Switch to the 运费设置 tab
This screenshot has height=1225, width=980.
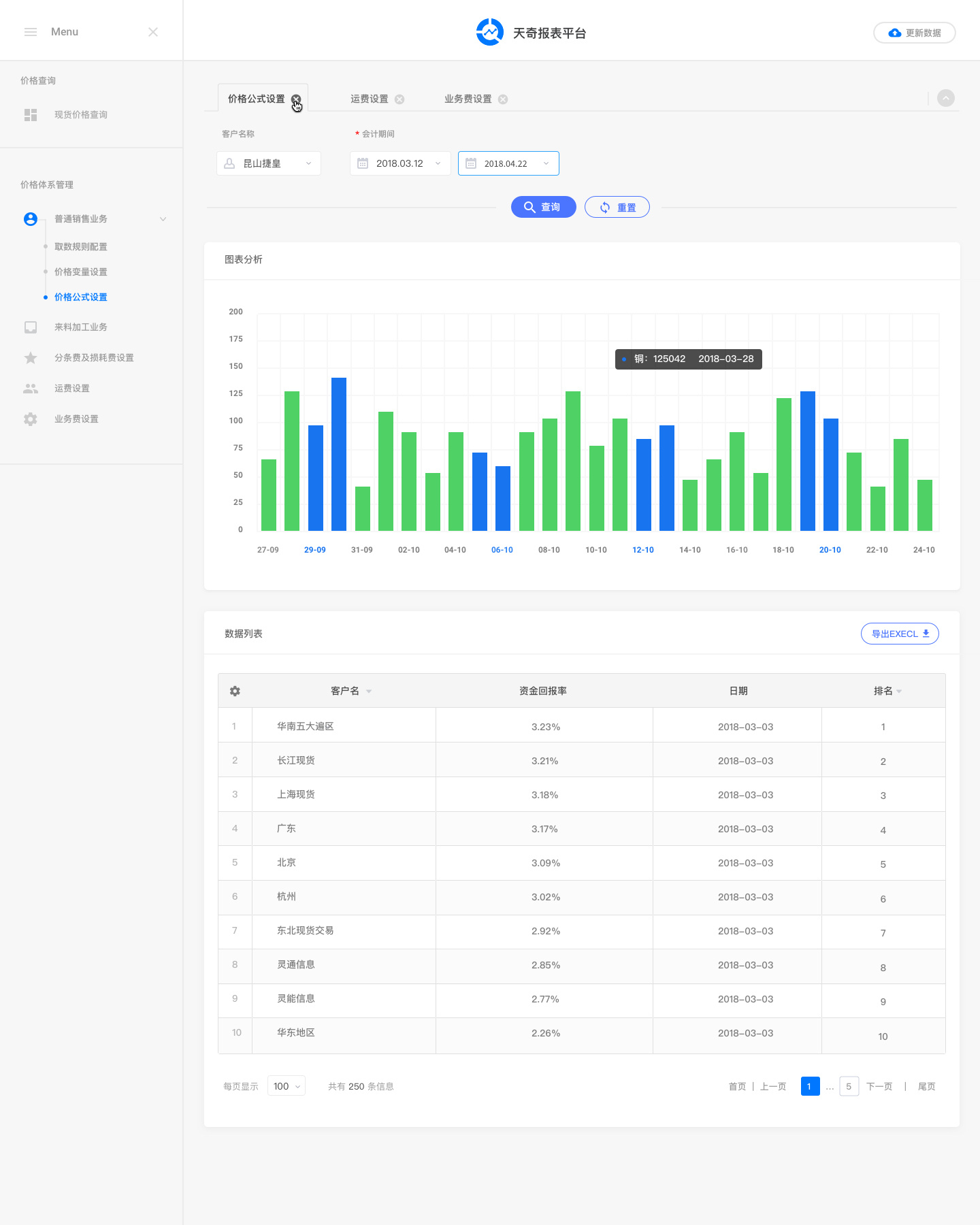370,99
